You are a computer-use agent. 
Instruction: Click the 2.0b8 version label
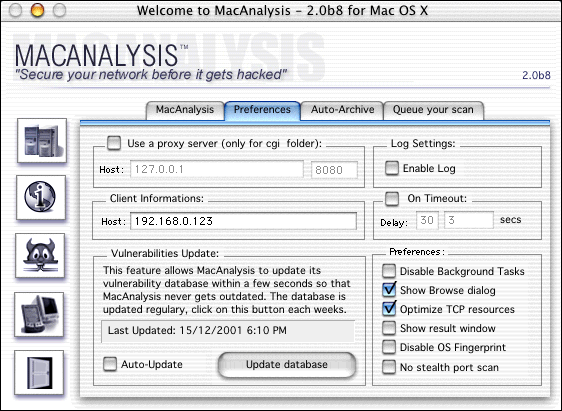536,75
